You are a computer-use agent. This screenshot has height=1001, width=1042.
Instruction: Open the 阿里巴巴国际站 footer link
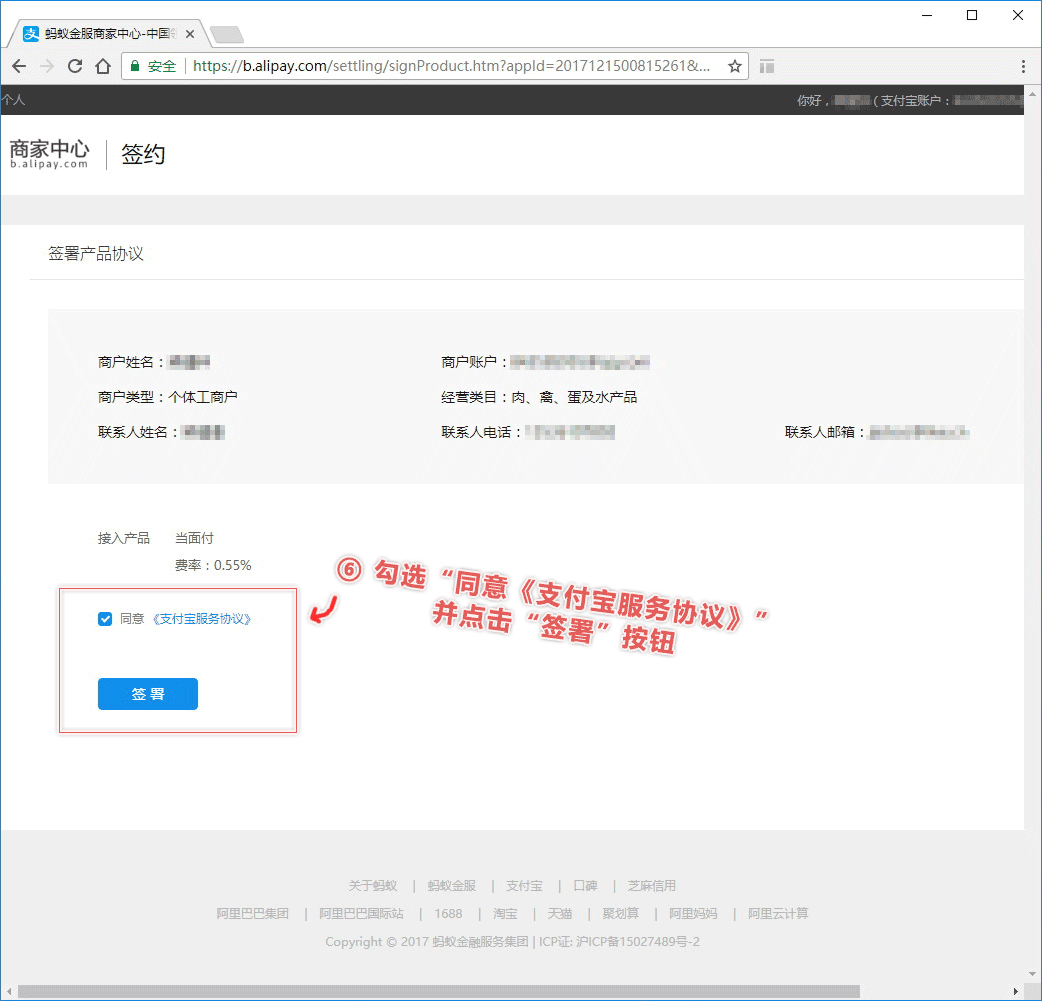coord(362,913)
